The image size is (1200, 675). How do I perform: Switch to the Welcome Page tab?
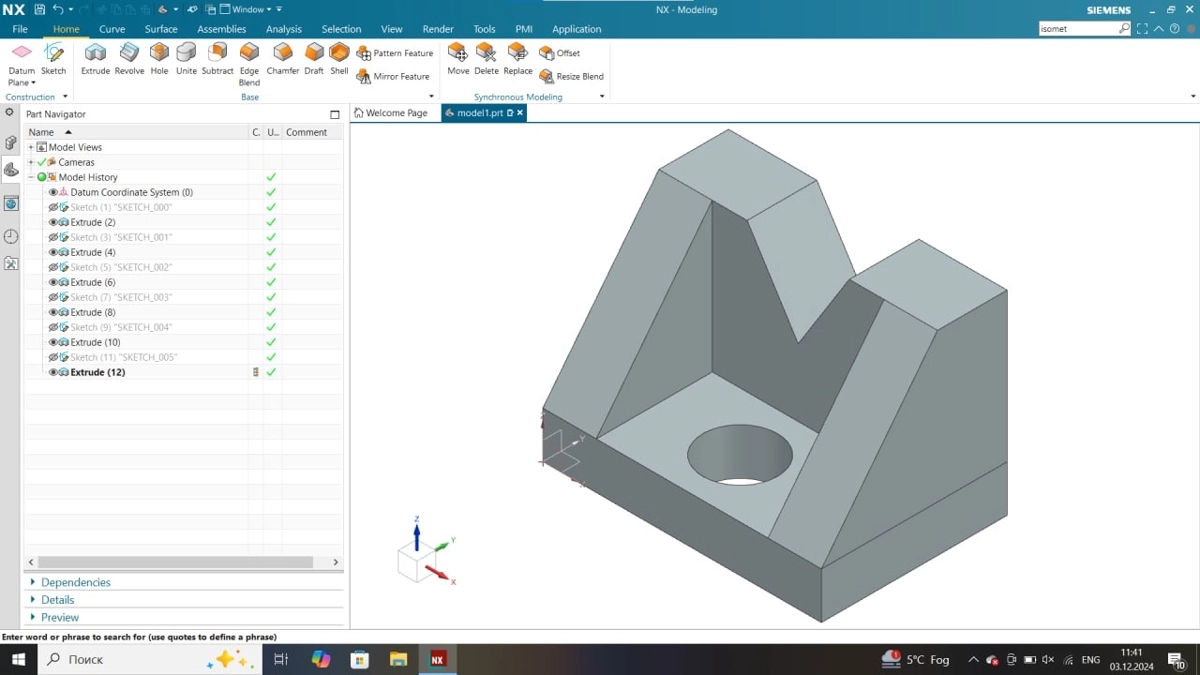[x=391, y=113]
